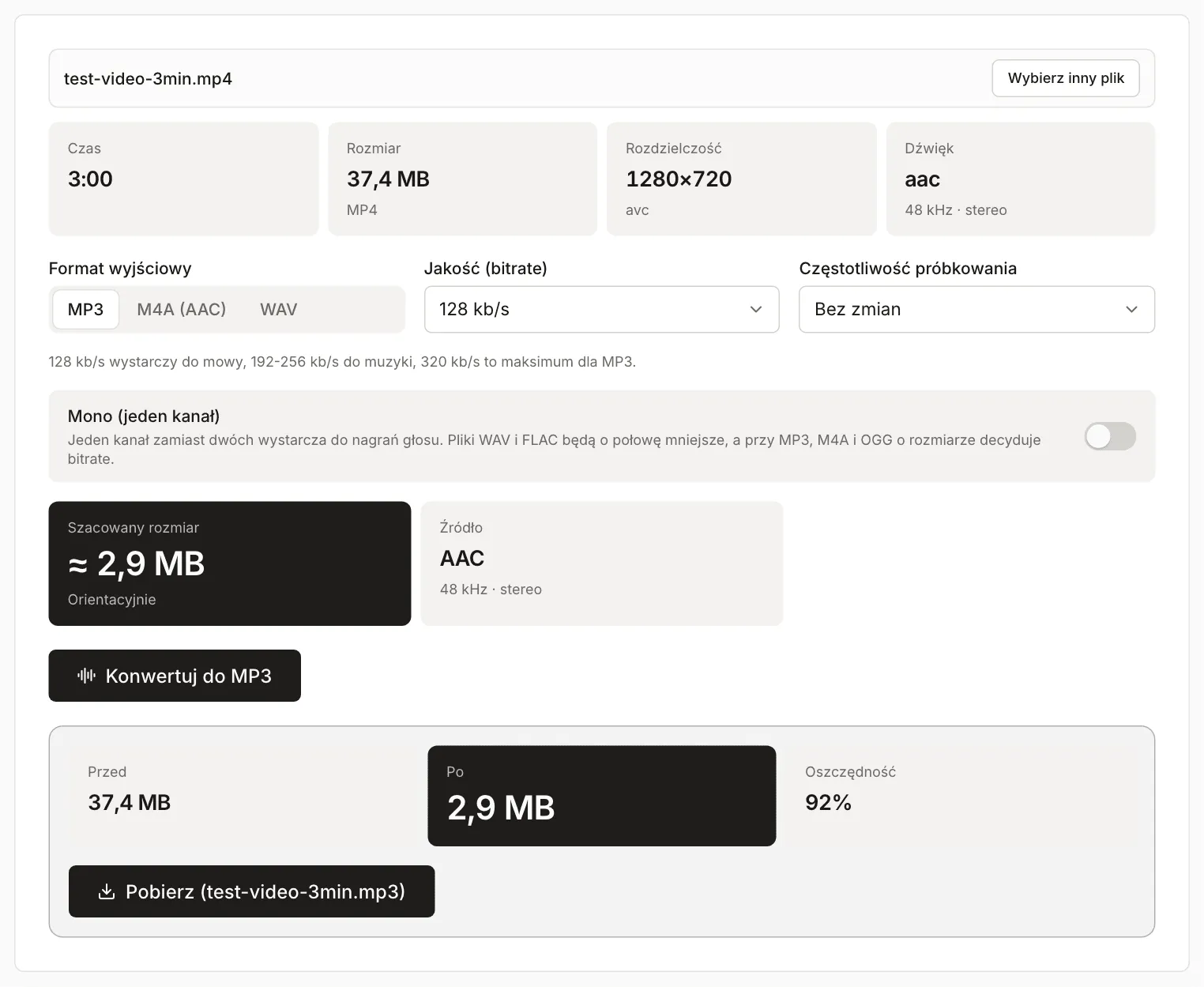Click the file name test-video-3min.mp4
The image size is (1204, 987).
(x=148, y=78)
